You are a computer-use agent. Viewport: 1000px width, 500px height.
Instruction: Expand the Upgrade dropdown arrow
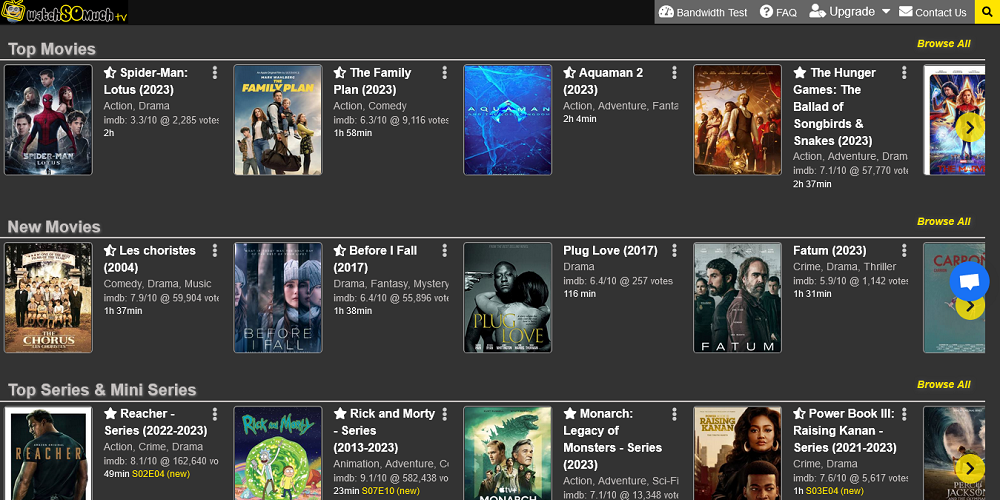[x=886, y=11]
